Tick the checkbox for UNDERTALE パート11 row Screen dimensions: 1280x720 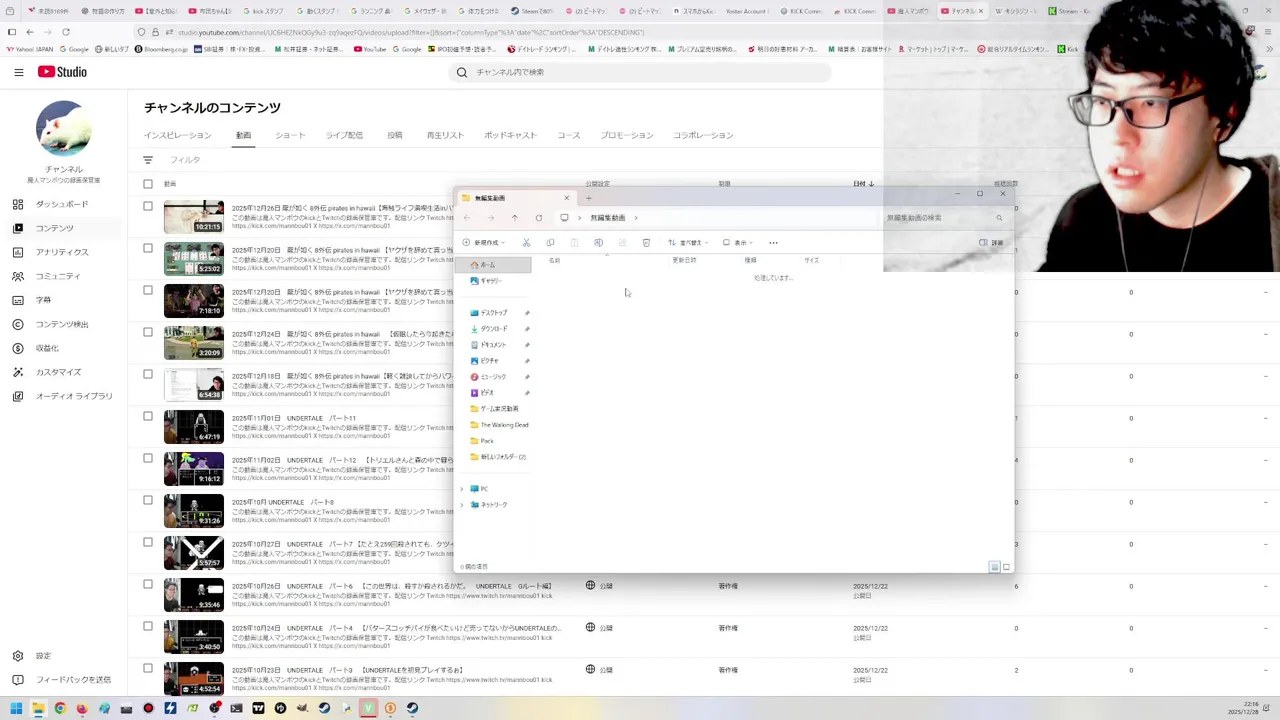tap(148, 416)
